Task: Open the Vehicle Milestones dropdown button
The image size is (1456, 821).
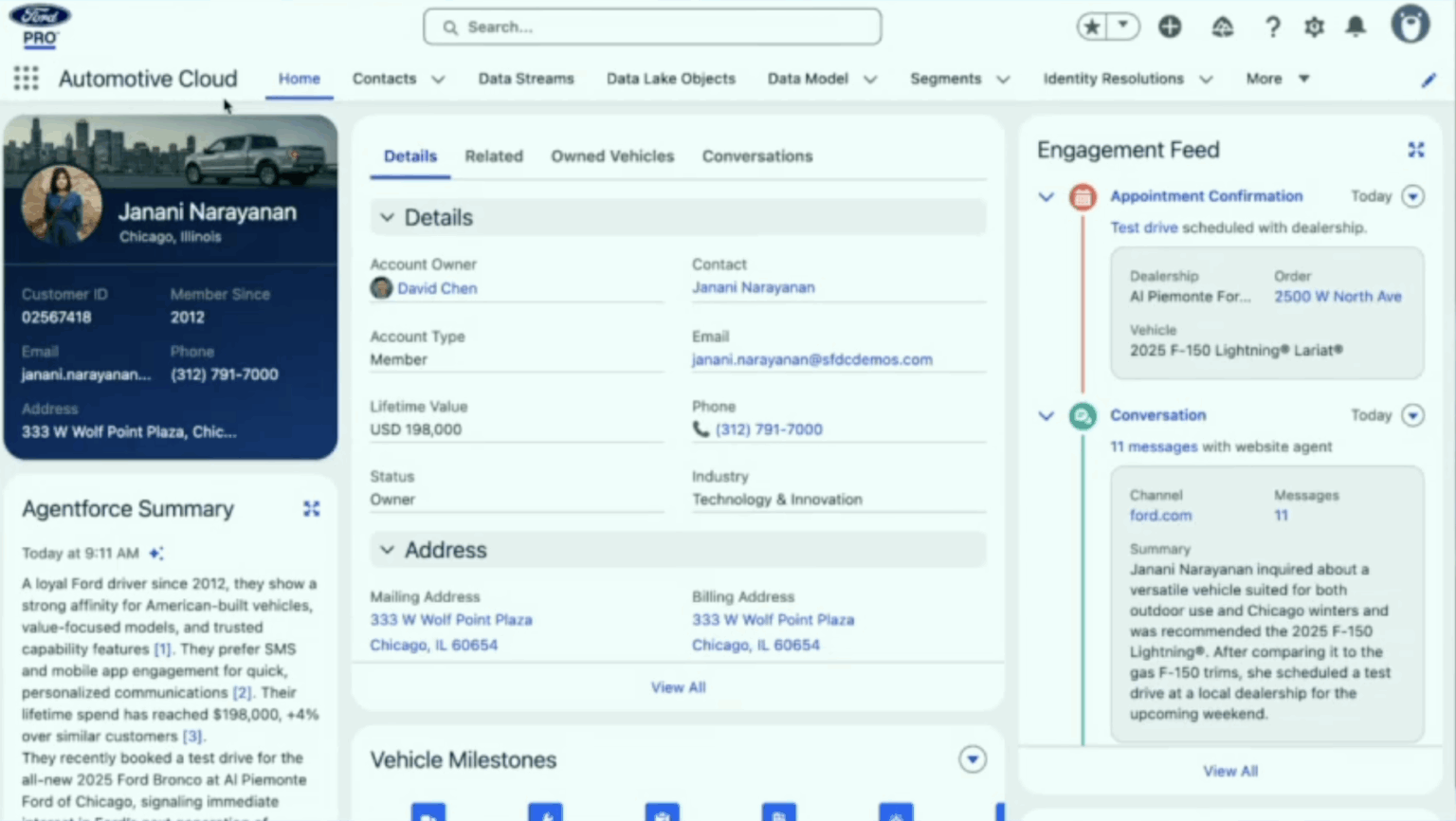Action: pyautogui.click(x=972, y=759)
